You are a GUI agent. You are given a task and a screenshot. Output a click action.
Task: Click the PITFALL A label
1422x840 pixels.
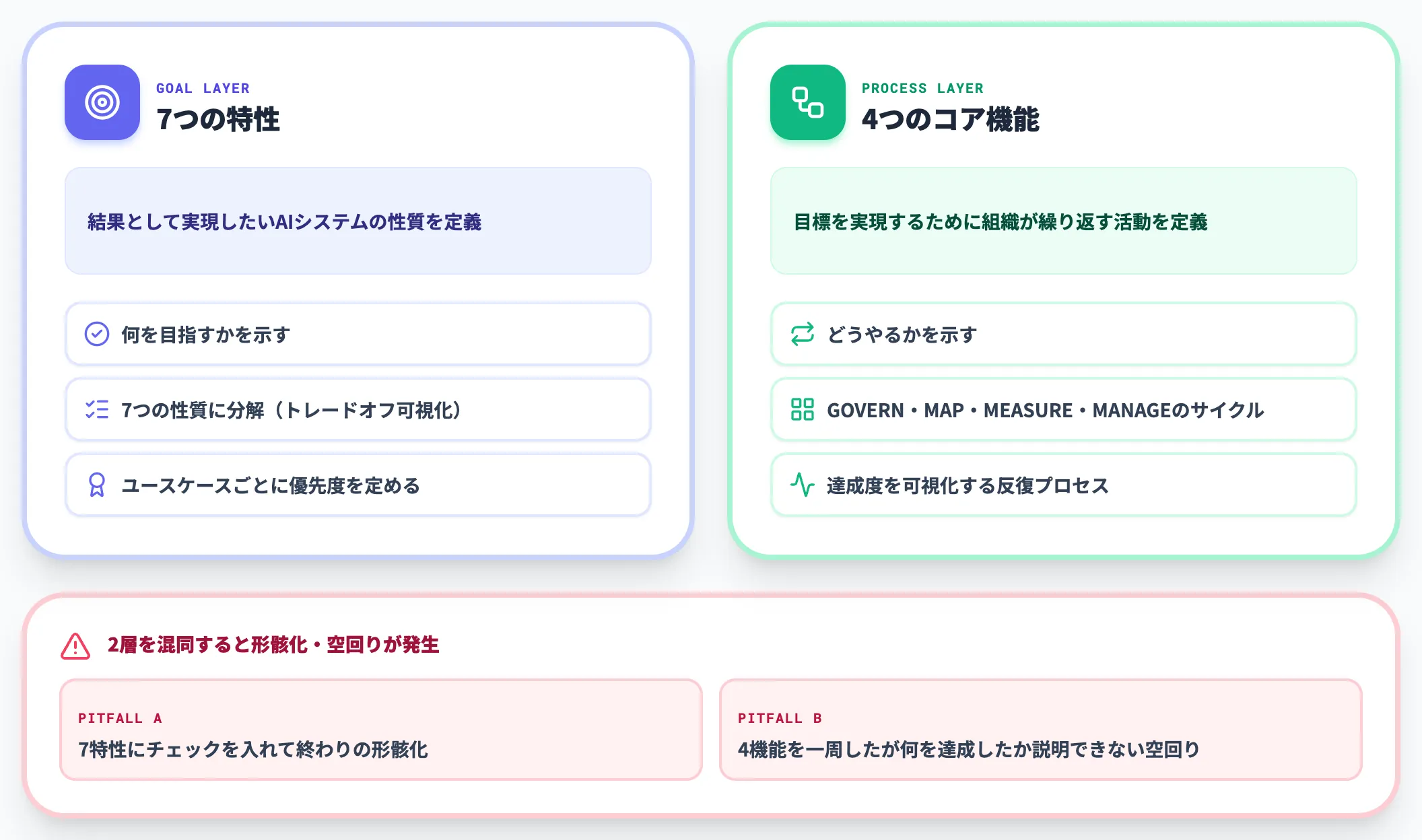[x=120, y=718]
